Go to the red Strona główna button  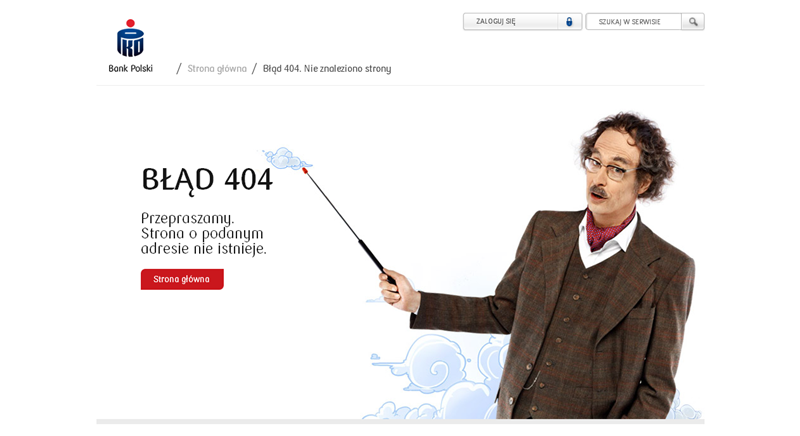pyautogui.click(x=182, y=279)
